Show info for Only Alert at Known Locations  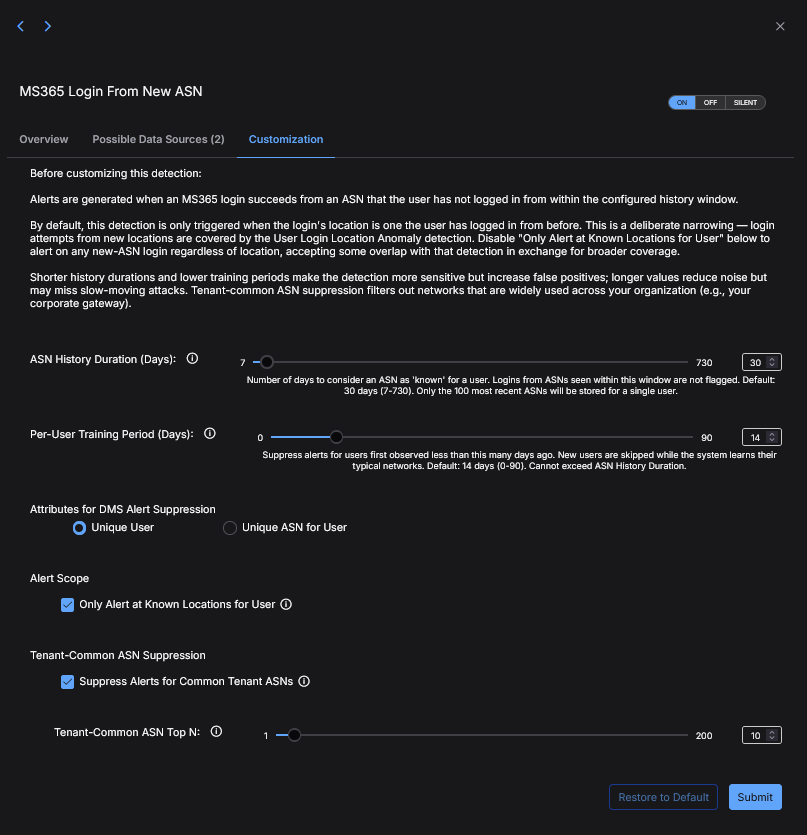(286, 604)
